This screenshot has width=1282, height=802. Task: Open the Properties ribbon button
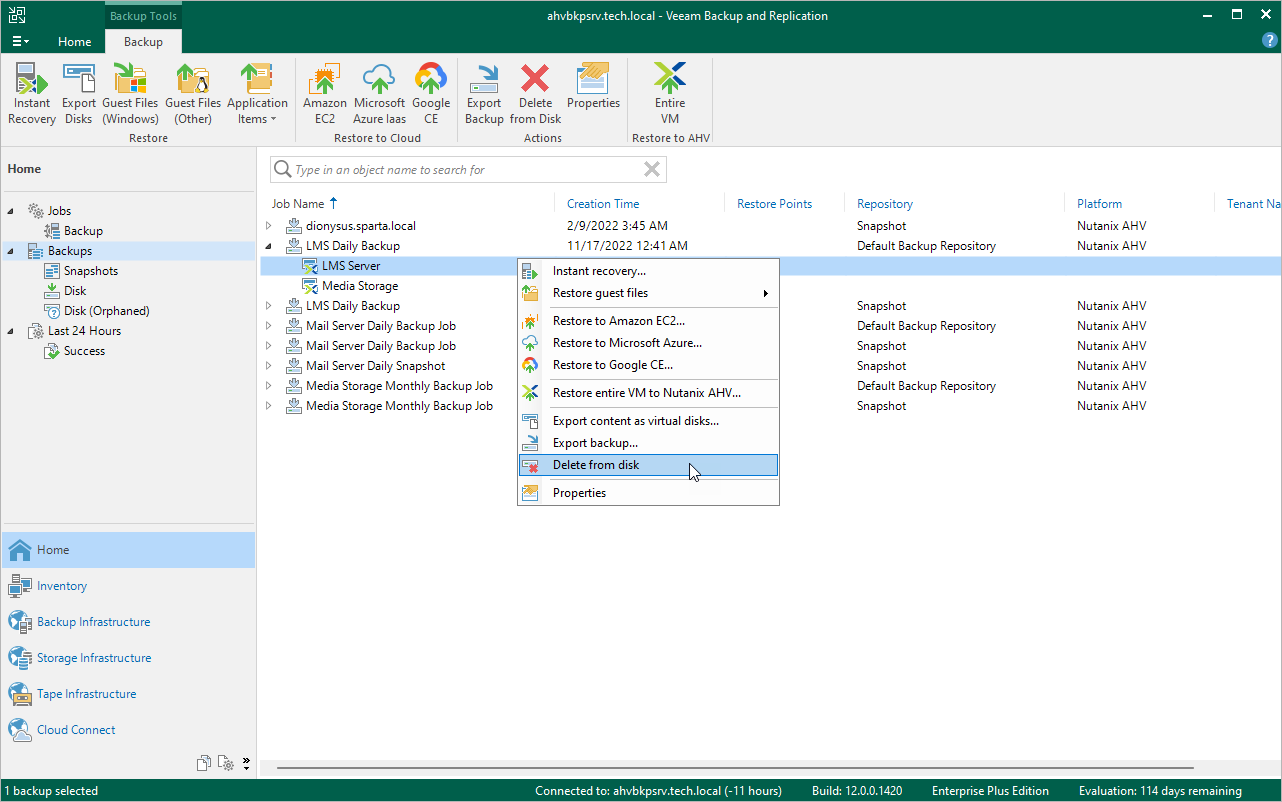pyautogui.click(x=593, y=87)
